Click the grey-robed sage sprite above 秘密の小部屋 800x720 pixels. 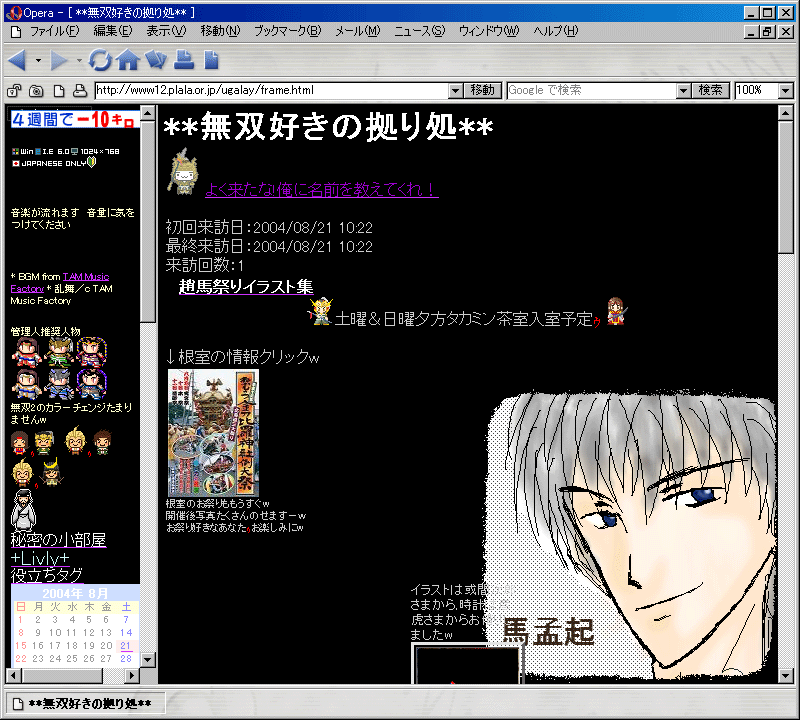tap(23, 510)
